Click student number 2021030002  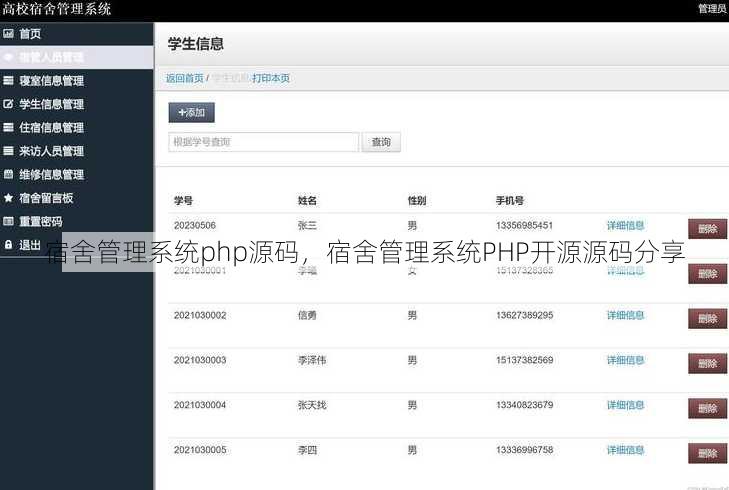[200, 315]
